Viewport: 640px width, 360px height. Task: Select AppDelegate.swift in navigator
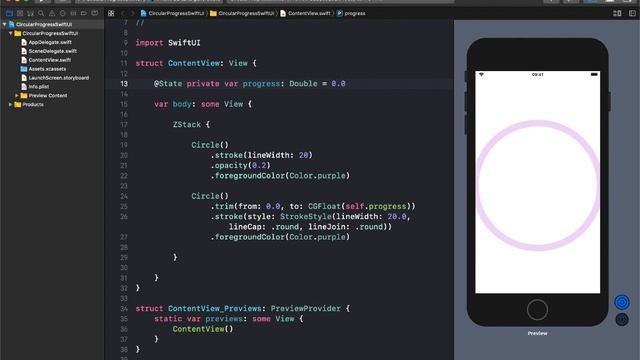(x=50, y=42)
